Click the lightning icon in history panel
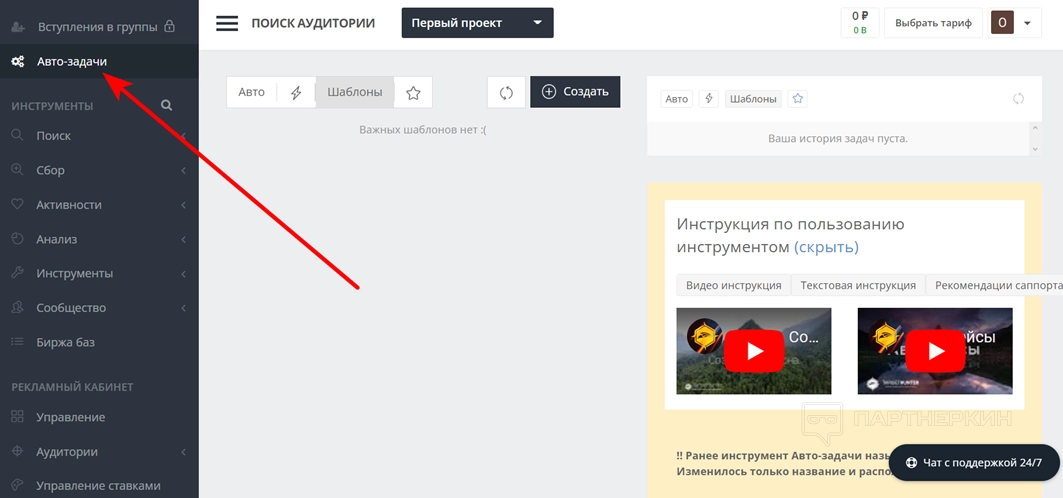 708,99
